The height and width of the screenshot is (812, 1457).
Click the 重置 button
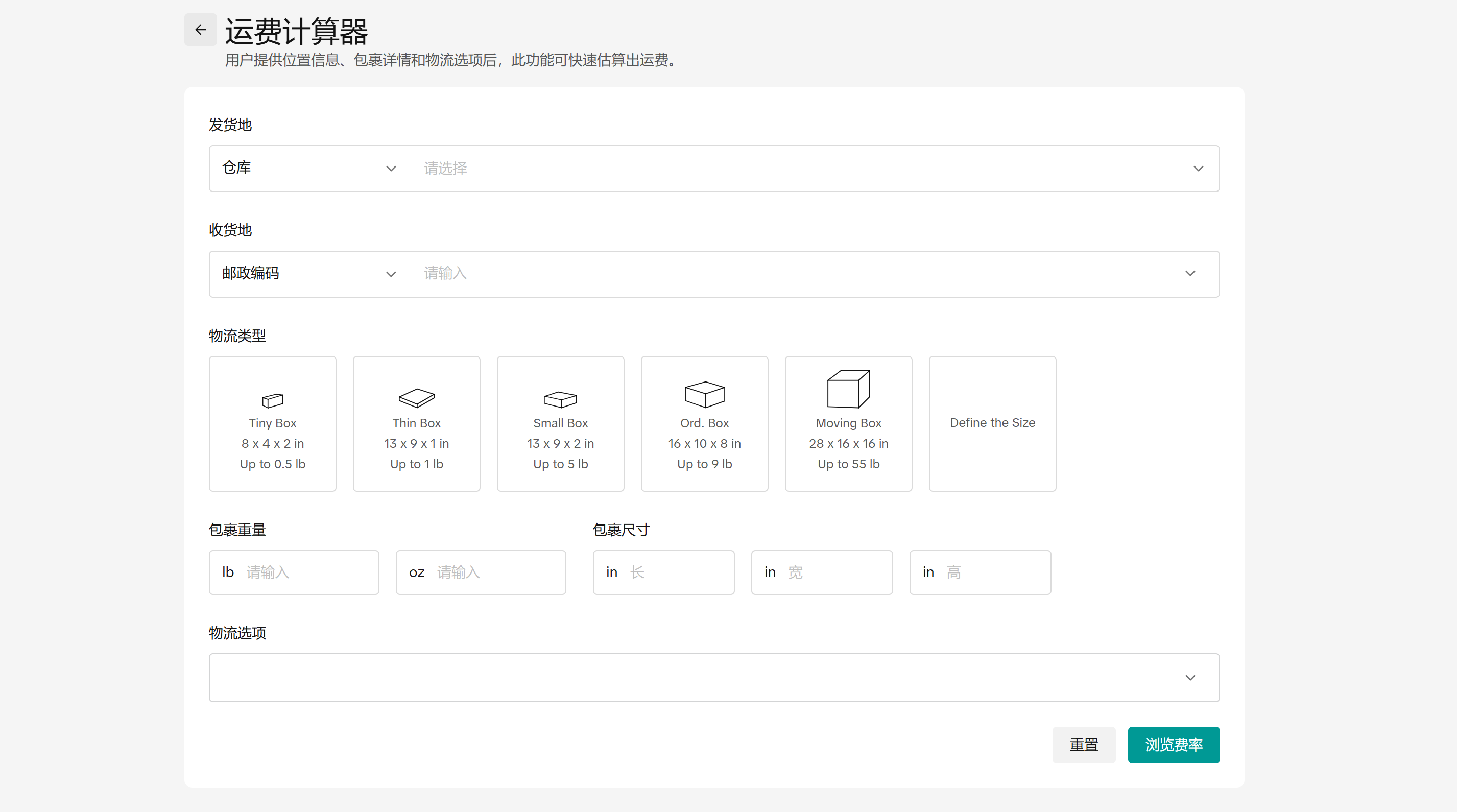1084,745
